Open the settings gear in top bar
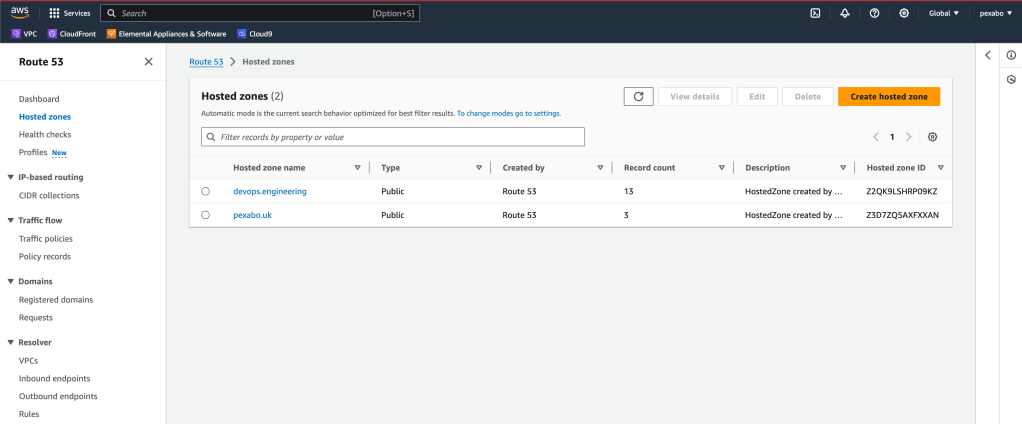 (x=904, y=13)
